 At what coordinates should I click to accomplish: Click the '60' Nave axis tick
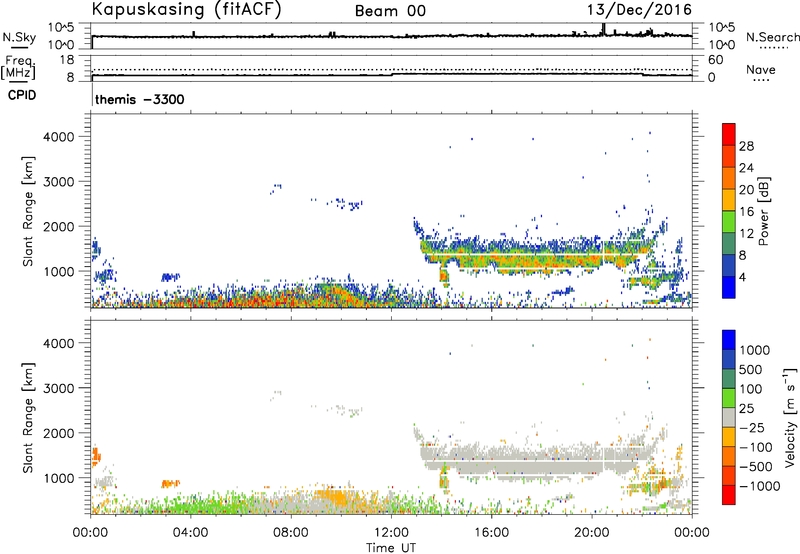[x=715, y=60]
